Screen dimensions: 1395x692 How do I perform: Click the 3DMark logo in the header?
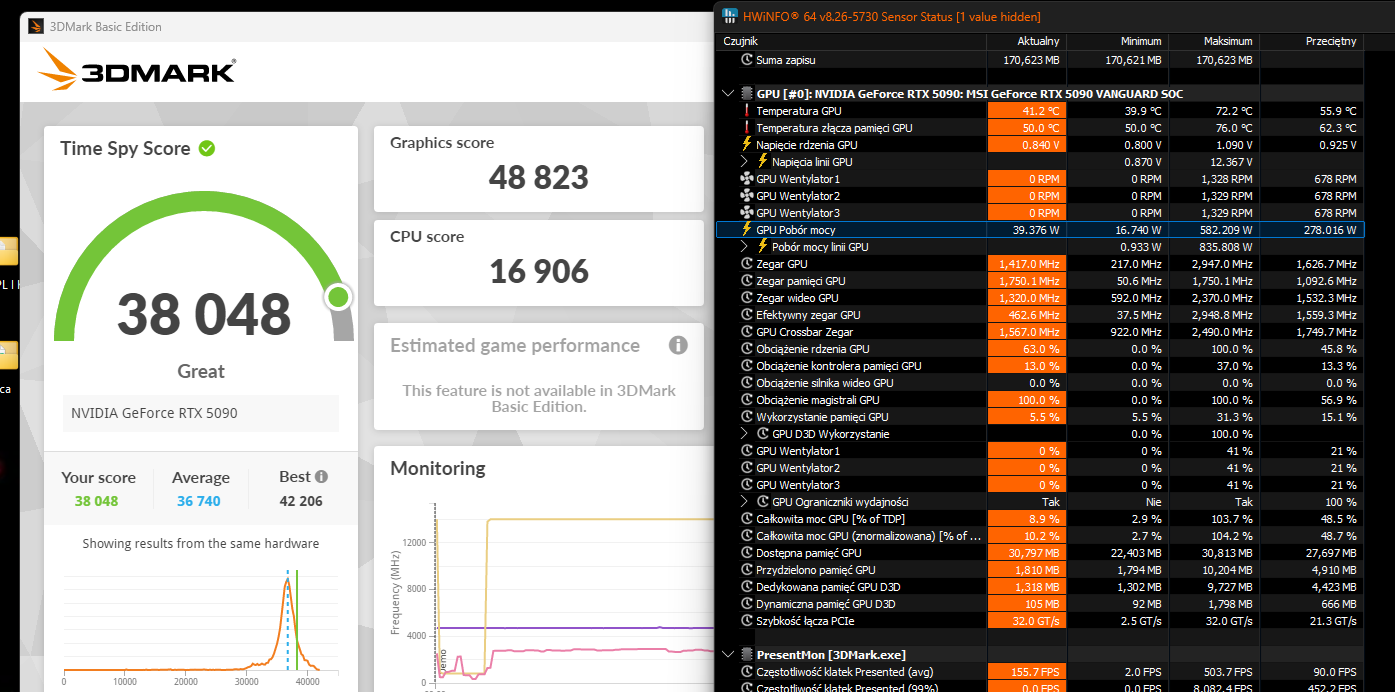click(137, 71)
